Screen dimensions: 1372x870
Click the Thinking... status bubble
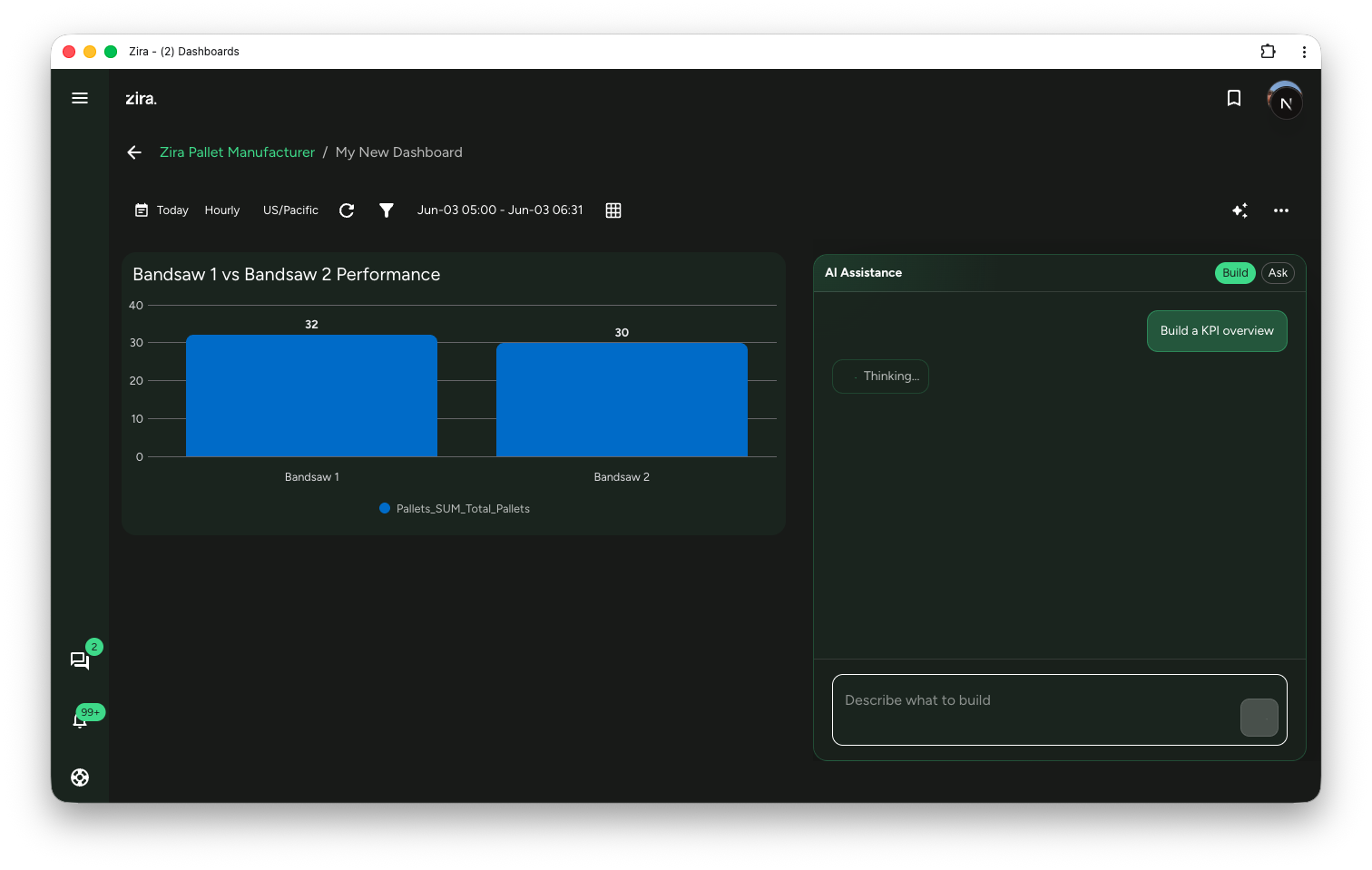(x=880, y=376)
